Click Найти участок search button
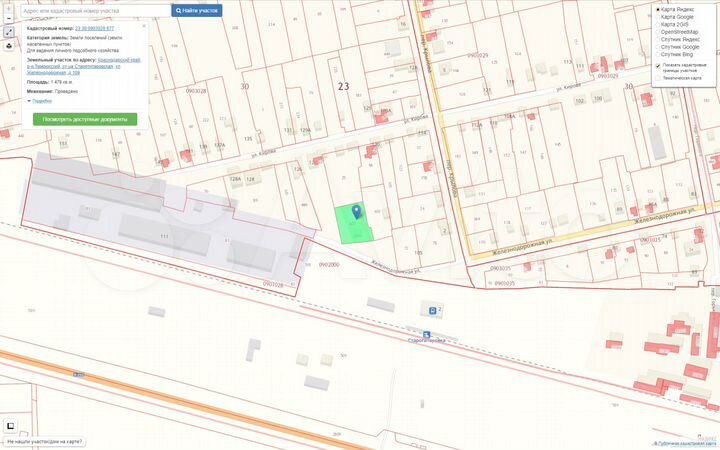 (197, 10)
